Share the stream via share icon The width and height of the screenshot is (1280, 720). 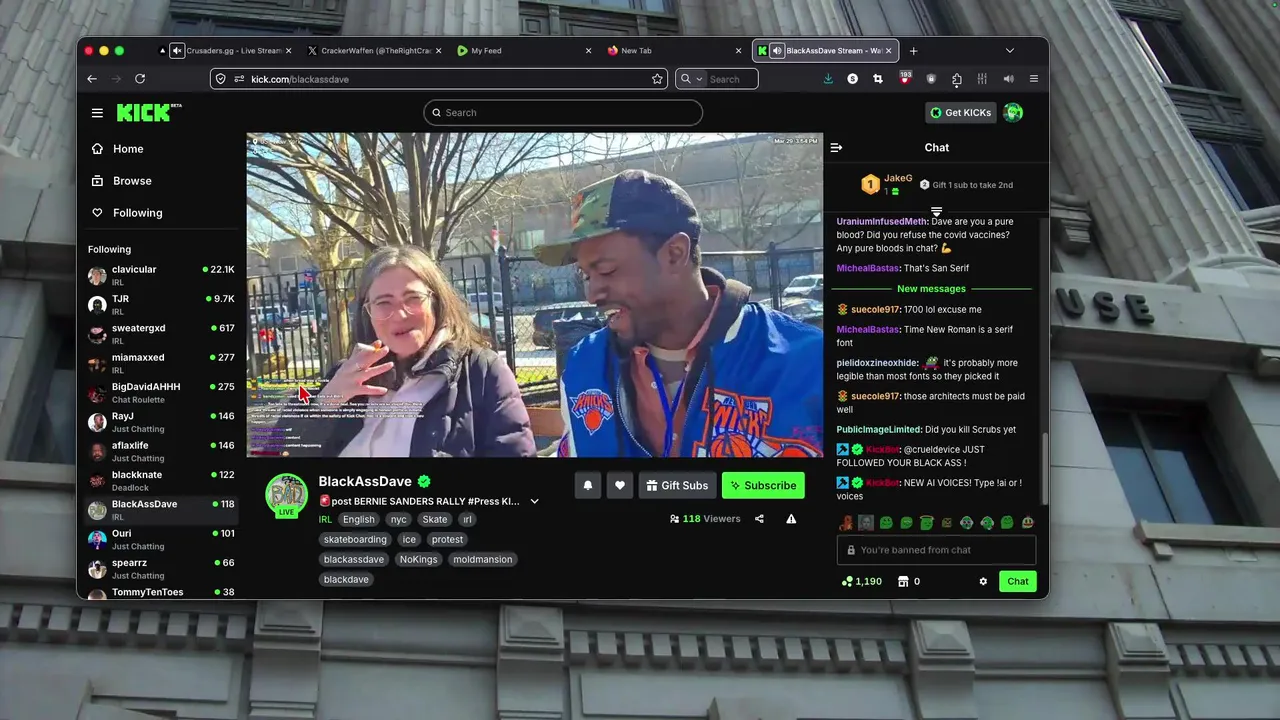pos(759,519)
